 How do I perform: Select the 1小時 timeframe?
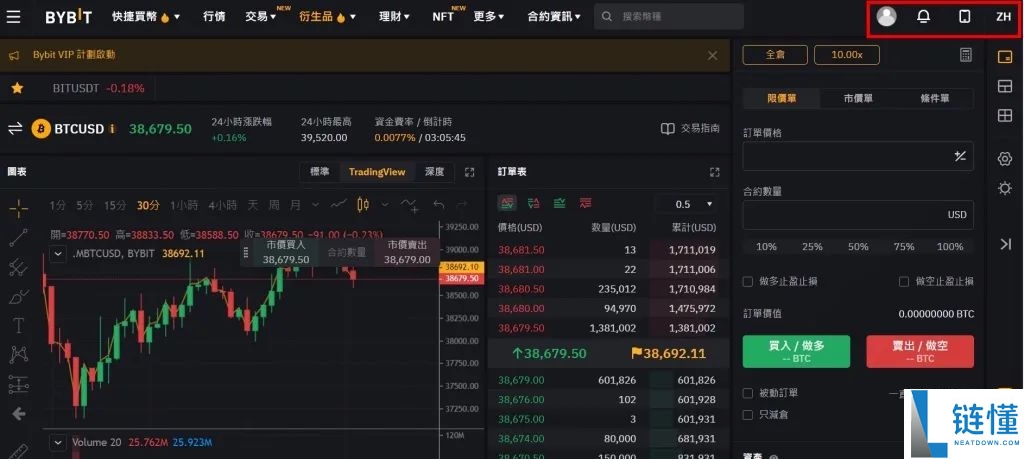coord(184,205)
